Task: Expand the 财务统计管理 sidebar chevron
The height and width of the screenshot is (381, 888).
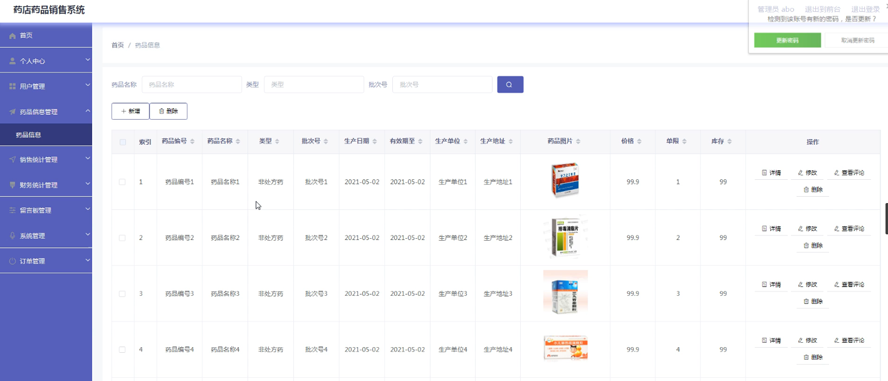Action: (88, 183)
